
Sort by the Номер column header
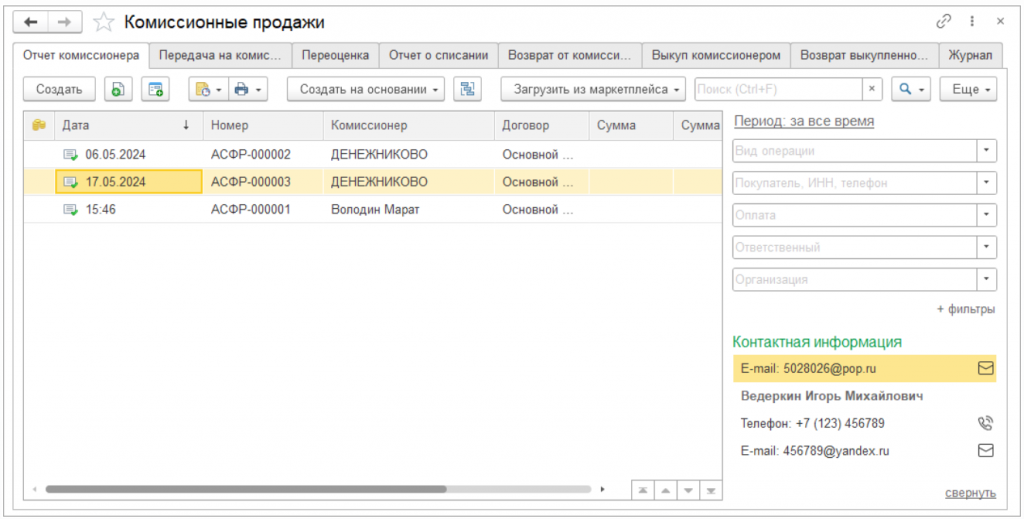click(263, 125)
